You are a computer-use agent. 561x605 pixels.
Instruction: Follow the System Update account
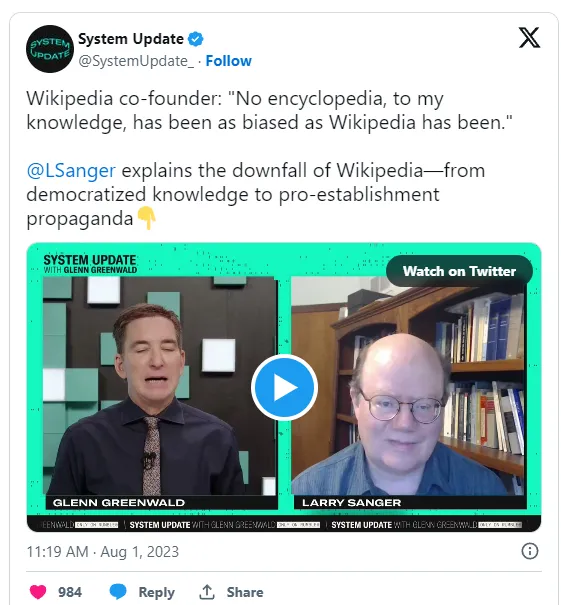coord(228,61)
